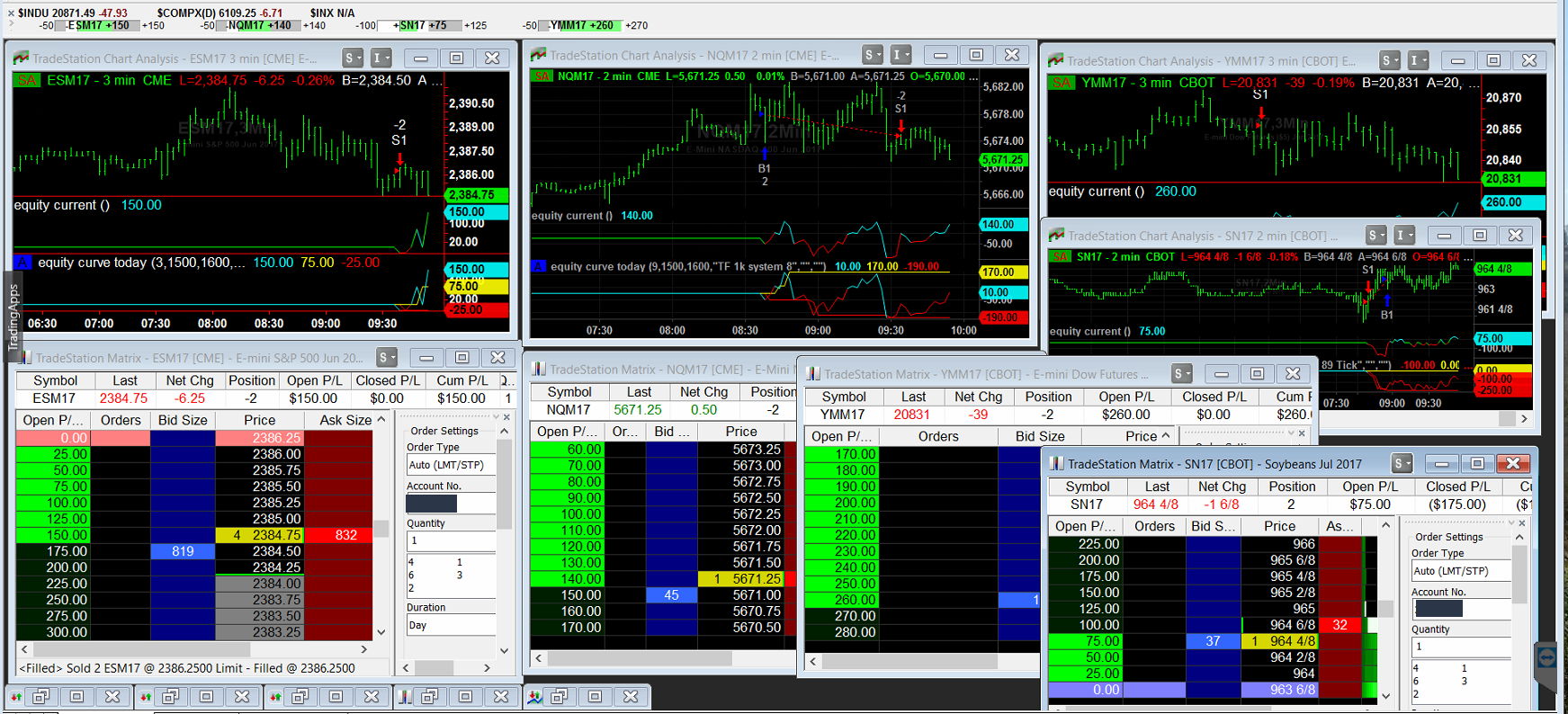Click the Quantity field in SN17 Matrix order settings
1568x714 pixels.
[1460, 647]
